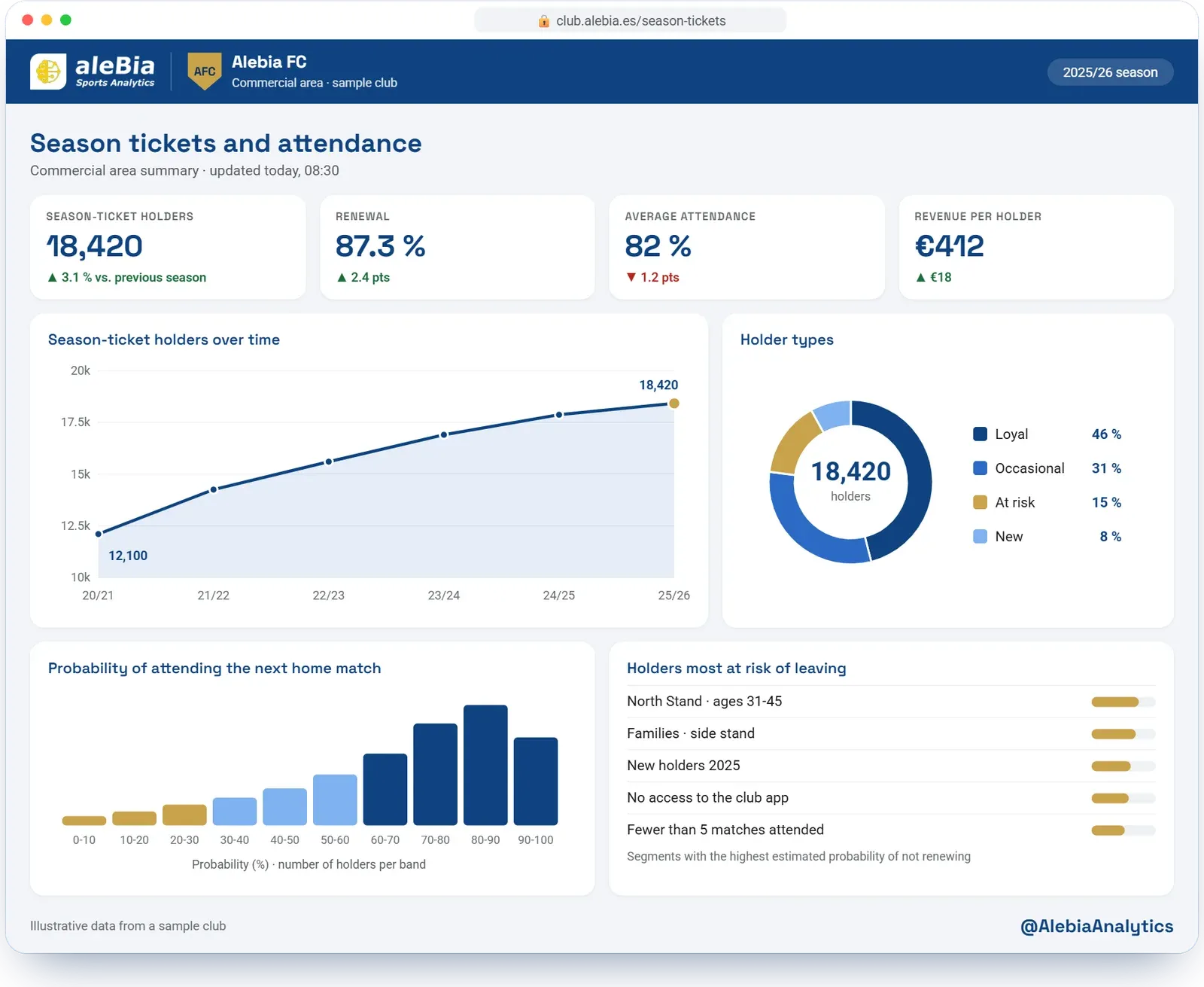The width and height of the screenshot is (1204, 987).
Task: Click the 3.1 % vs. previous season indicator
Action: click(126, 277)
